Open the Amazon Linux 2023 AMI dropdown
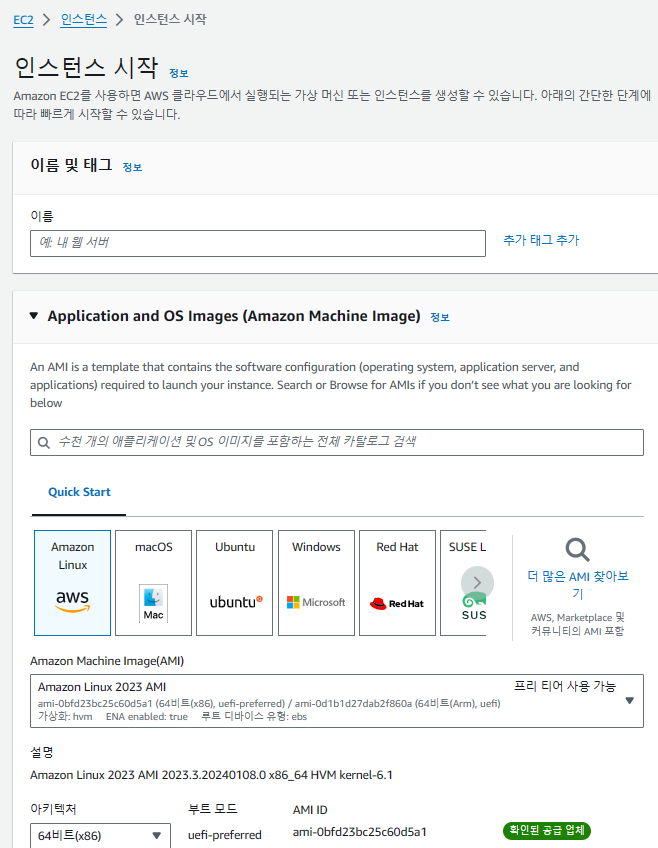Image resolution: width=658 pixels, height=848 pixels. (x=337, y=701)
